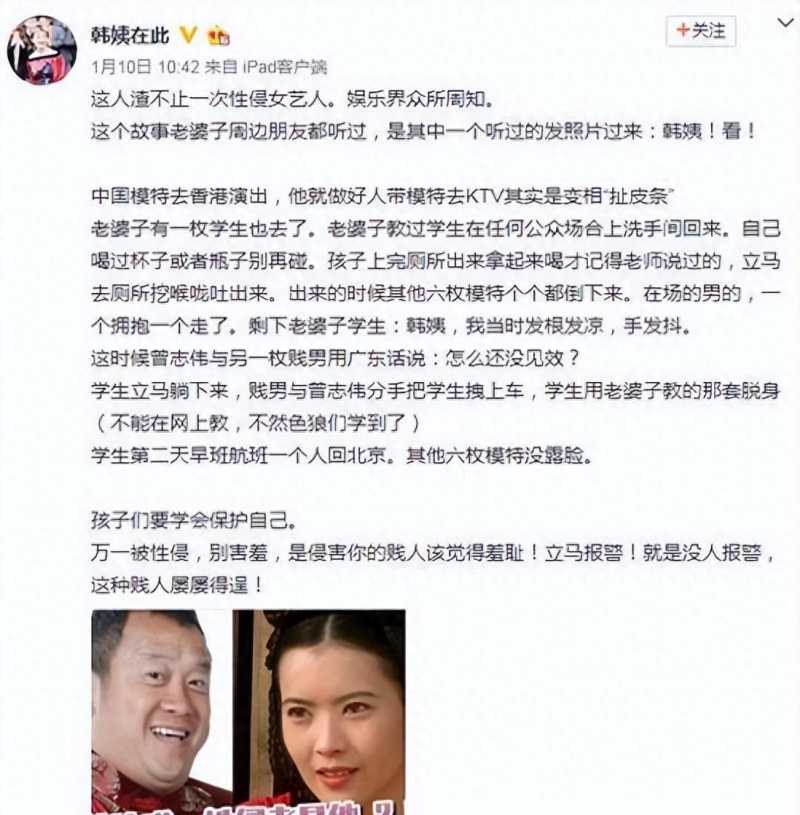Click the line starting 万一被性侵，别害羞
Viewport: 800px width, 815px height.
pyautogui.click(x=434, y=553)
